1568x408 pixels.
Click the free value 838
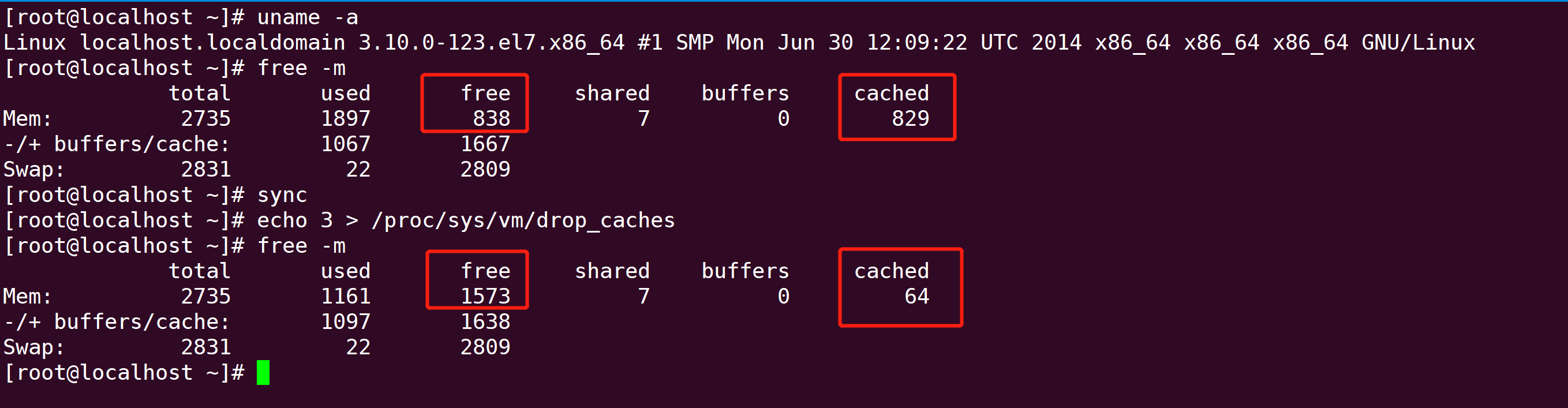(492, 119)
